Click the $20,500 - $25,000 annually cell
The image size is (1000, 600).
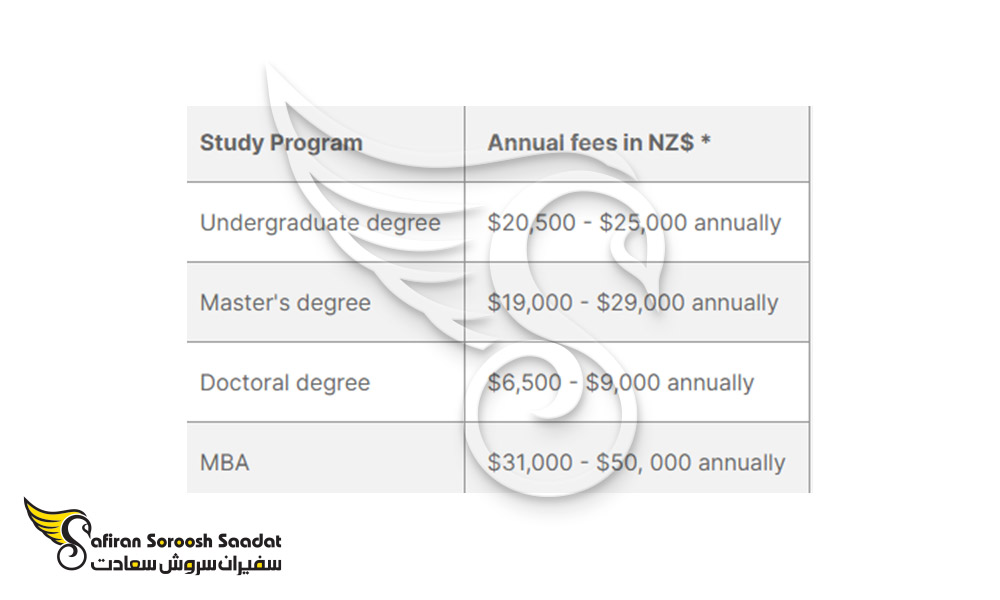(634, 223)
